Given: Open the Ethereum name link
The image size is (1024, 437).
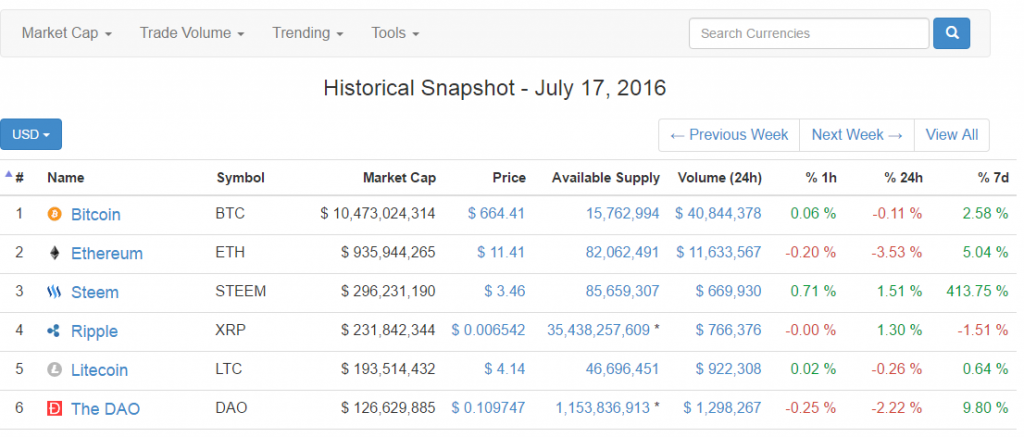Looking at the screenshot, I should click(106, 253).
